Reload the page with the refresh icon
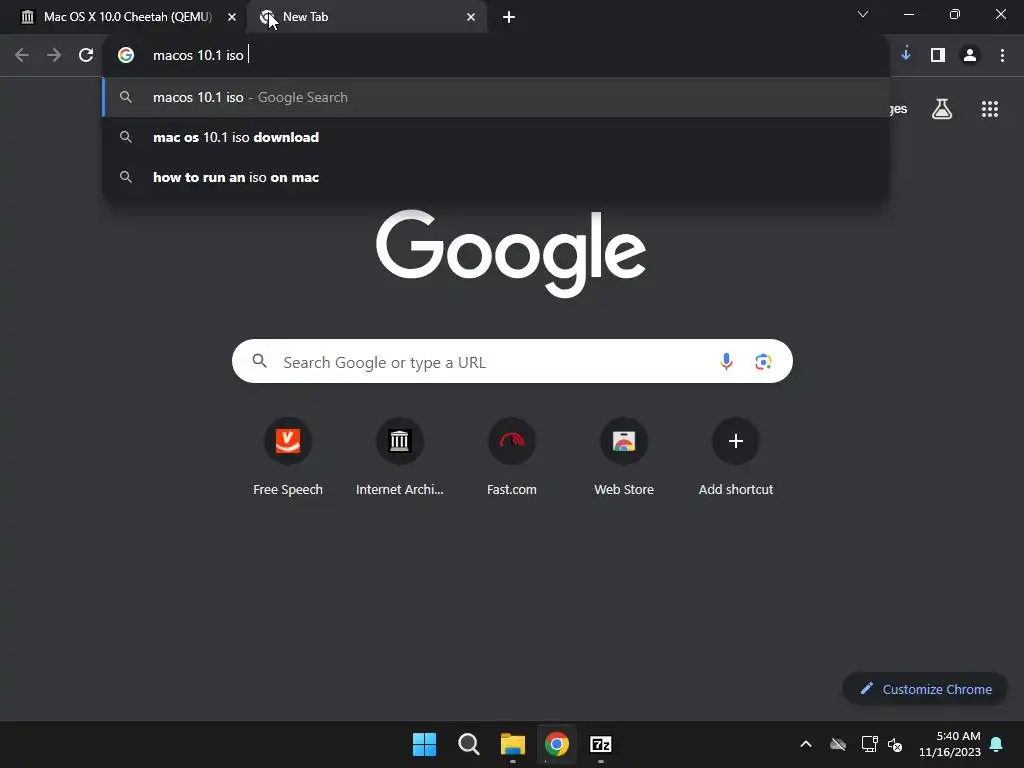1024x768 pixels. pyautogui.click(x=86, y=56)
